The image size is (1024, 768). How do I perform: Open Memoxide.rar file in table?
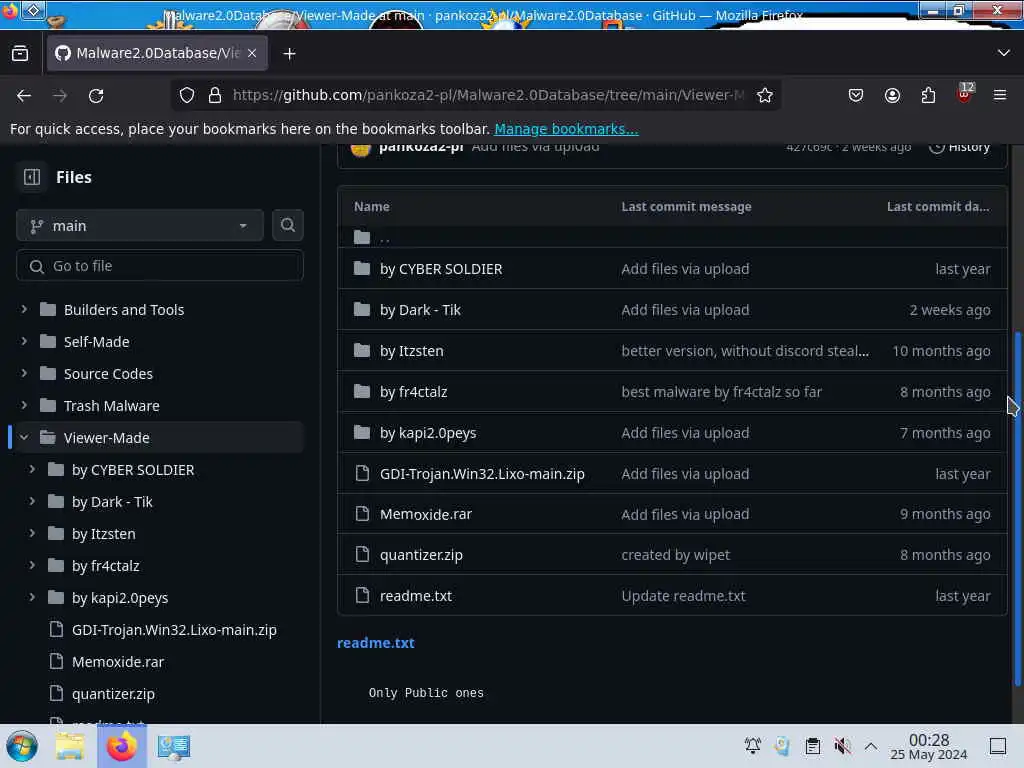point(426,515)
